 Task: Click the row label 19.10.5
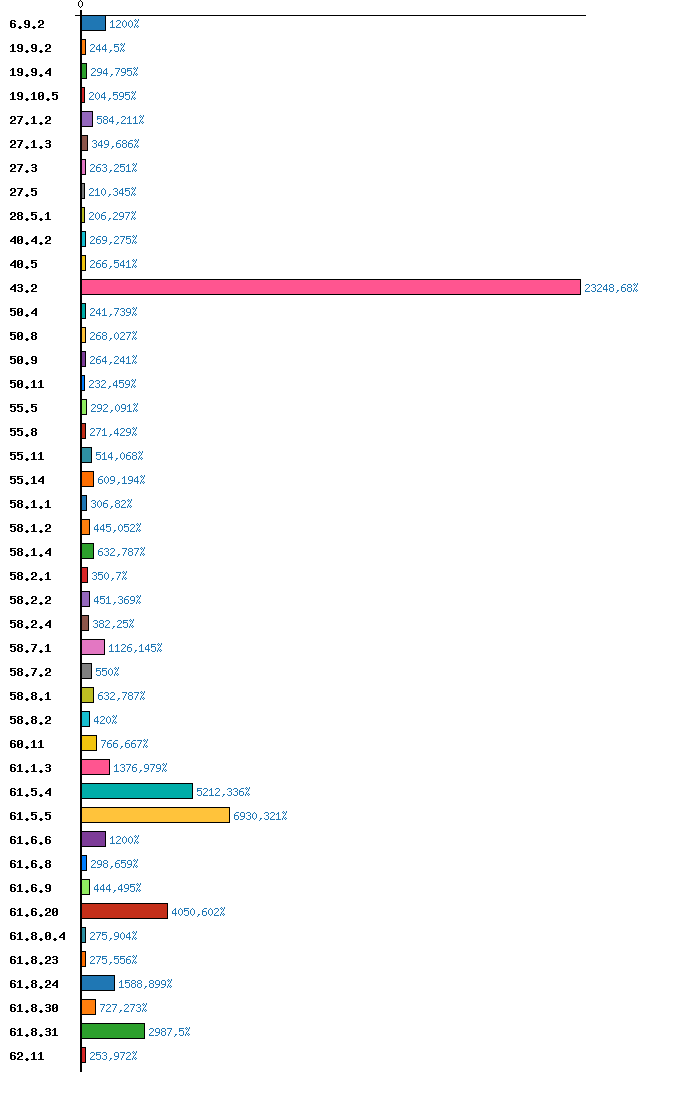pos(33,96)
